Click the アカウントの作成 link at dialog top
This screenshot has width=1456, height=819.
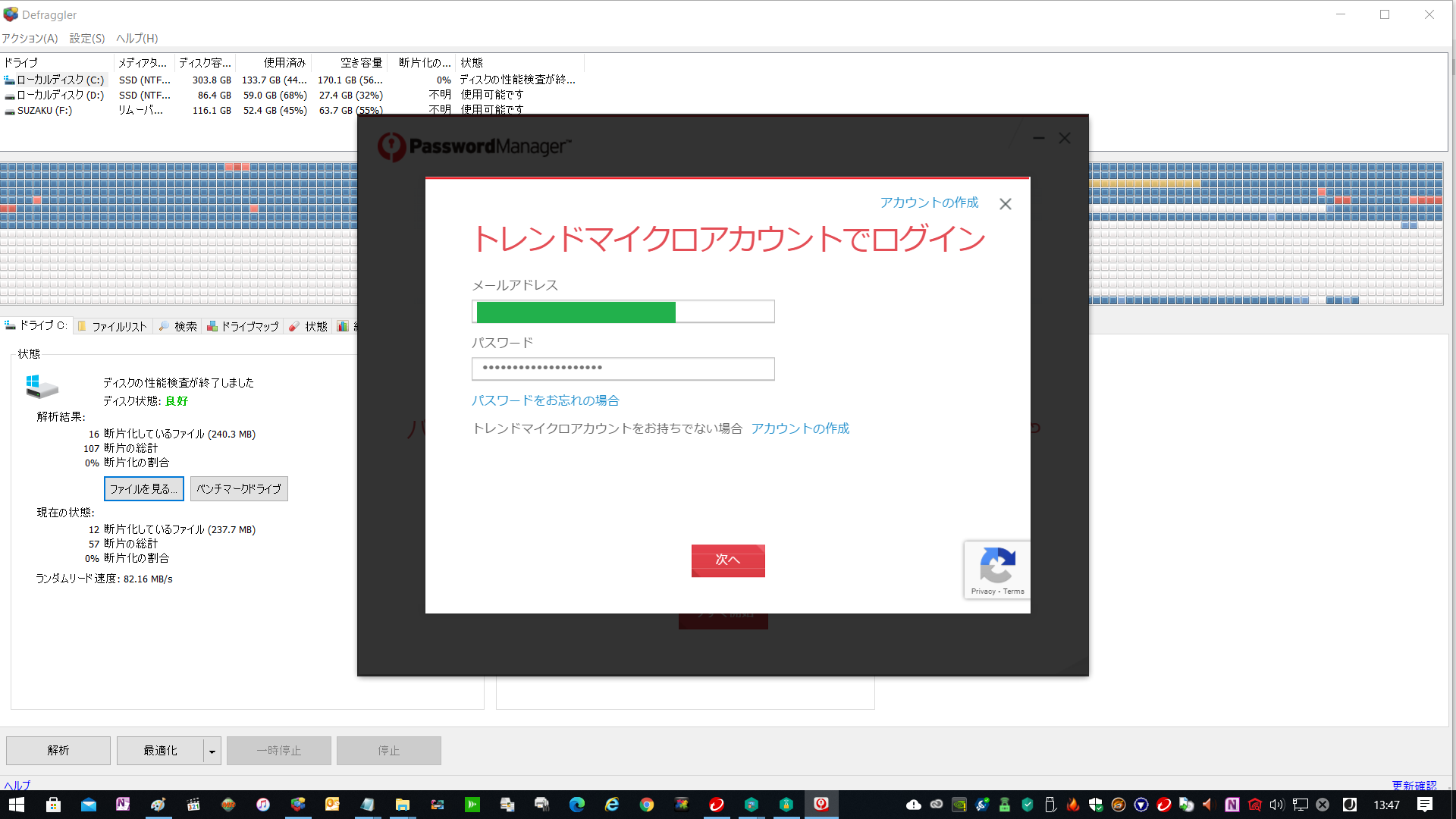point(929,202)
